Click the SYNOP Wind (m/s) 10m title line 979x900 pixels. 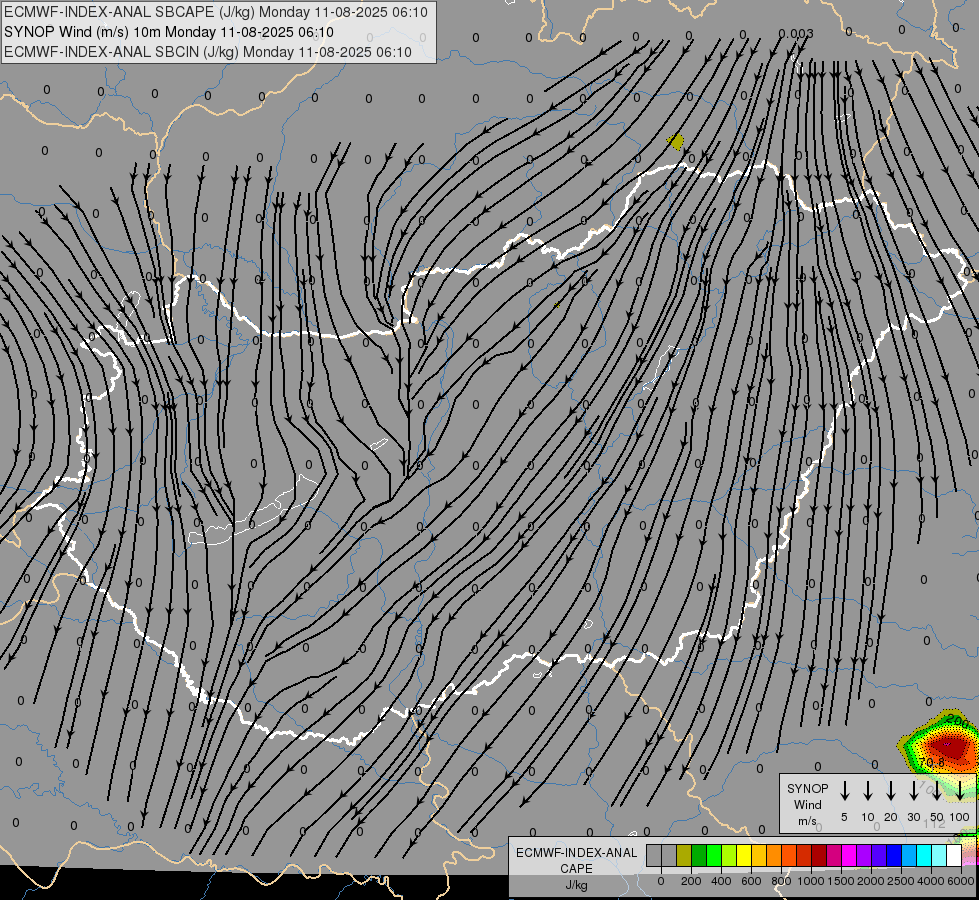[169, 32]
